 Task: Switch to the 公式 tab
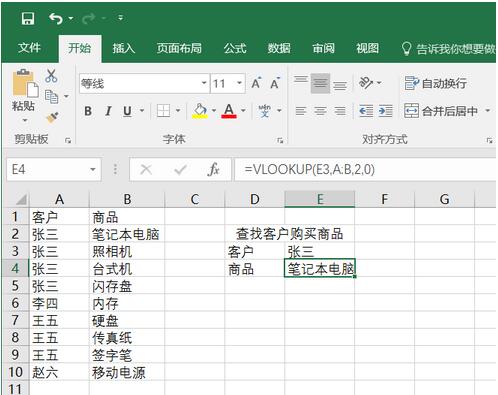tap(235, 48)
